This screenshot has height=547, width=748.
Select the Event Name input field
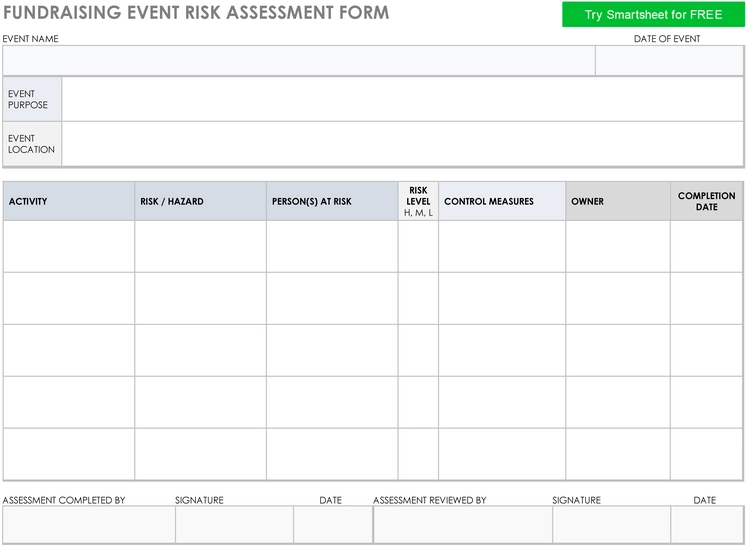coord(299,61)
